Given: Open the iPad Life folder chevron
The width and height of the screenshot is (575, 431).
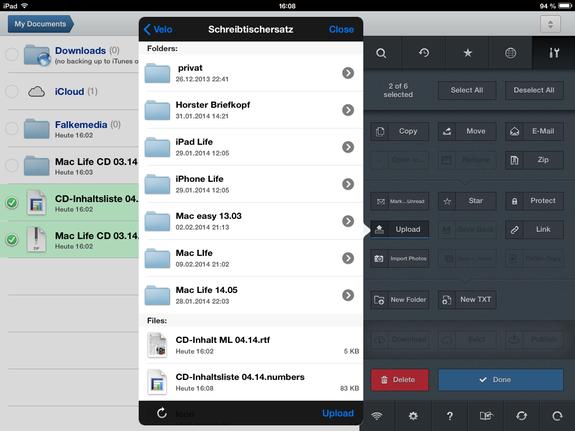Looking at the screenshot, I should tap(348, 147).
